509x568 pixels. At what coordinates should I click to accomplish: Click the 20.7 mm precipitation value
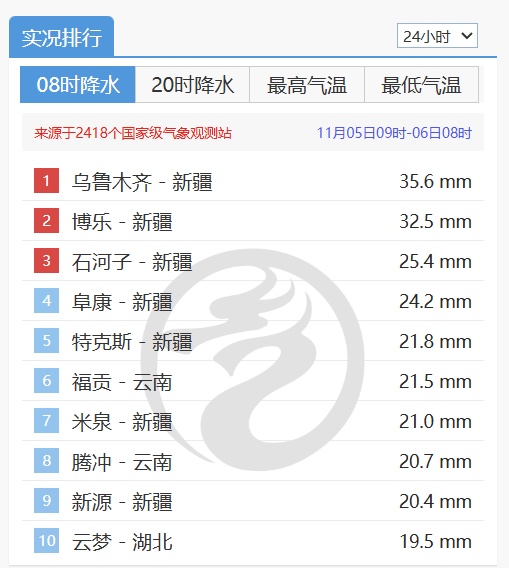[435, 461]
